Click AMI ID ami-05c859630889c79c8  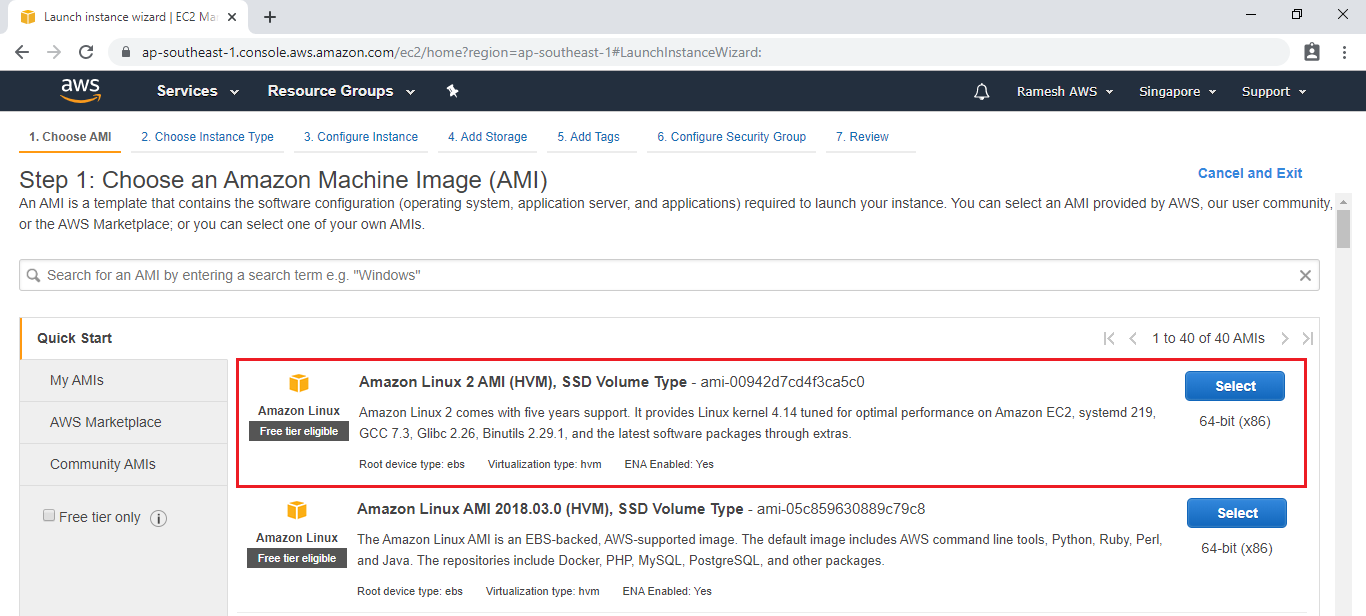pyautogui.click(x=841, y=509)
